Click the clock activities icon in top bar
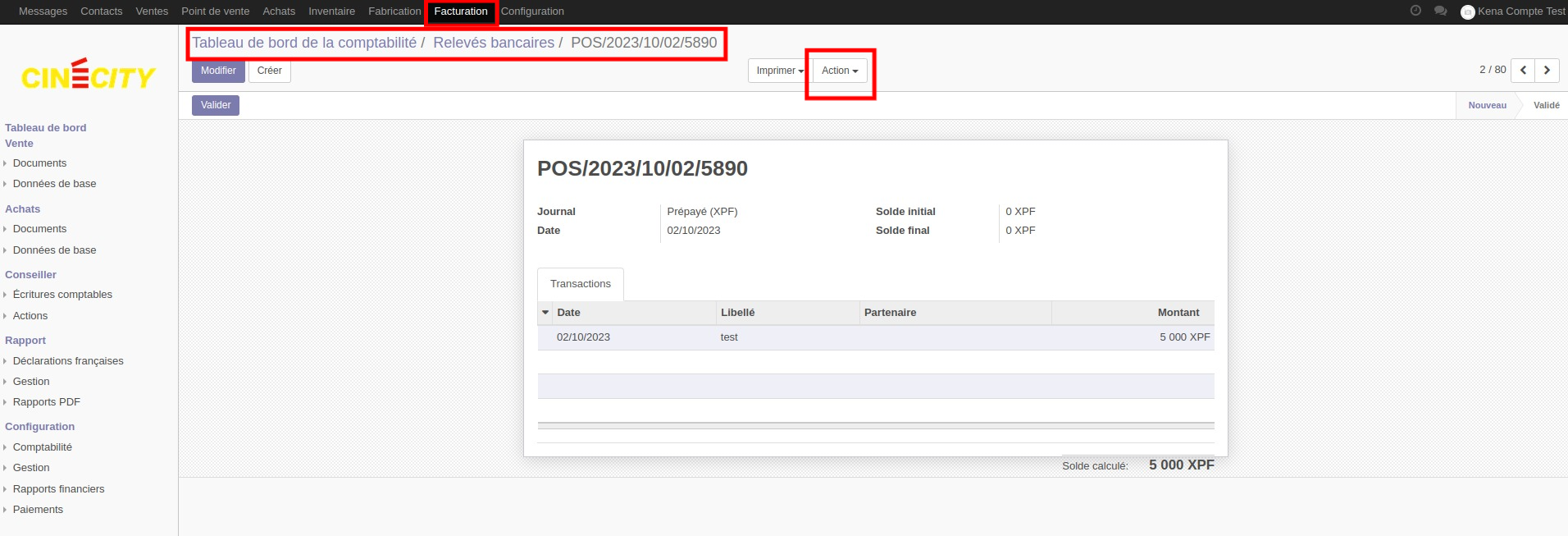Viewport: 1568px width, 536px height. pyautogui.click(x=1415, y=11)
